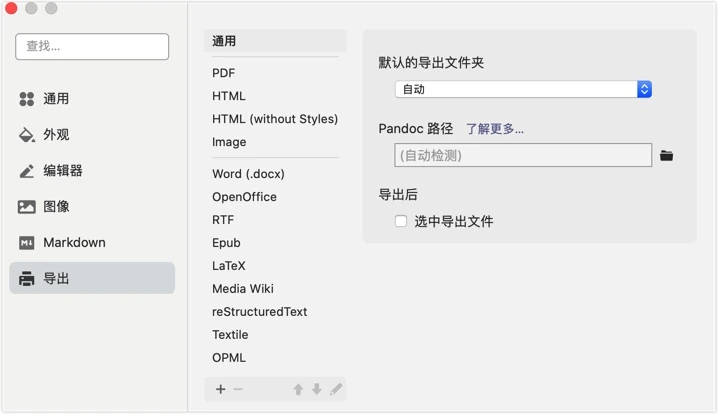
Task: Select 通用 in export list
Action: (275, 41)
